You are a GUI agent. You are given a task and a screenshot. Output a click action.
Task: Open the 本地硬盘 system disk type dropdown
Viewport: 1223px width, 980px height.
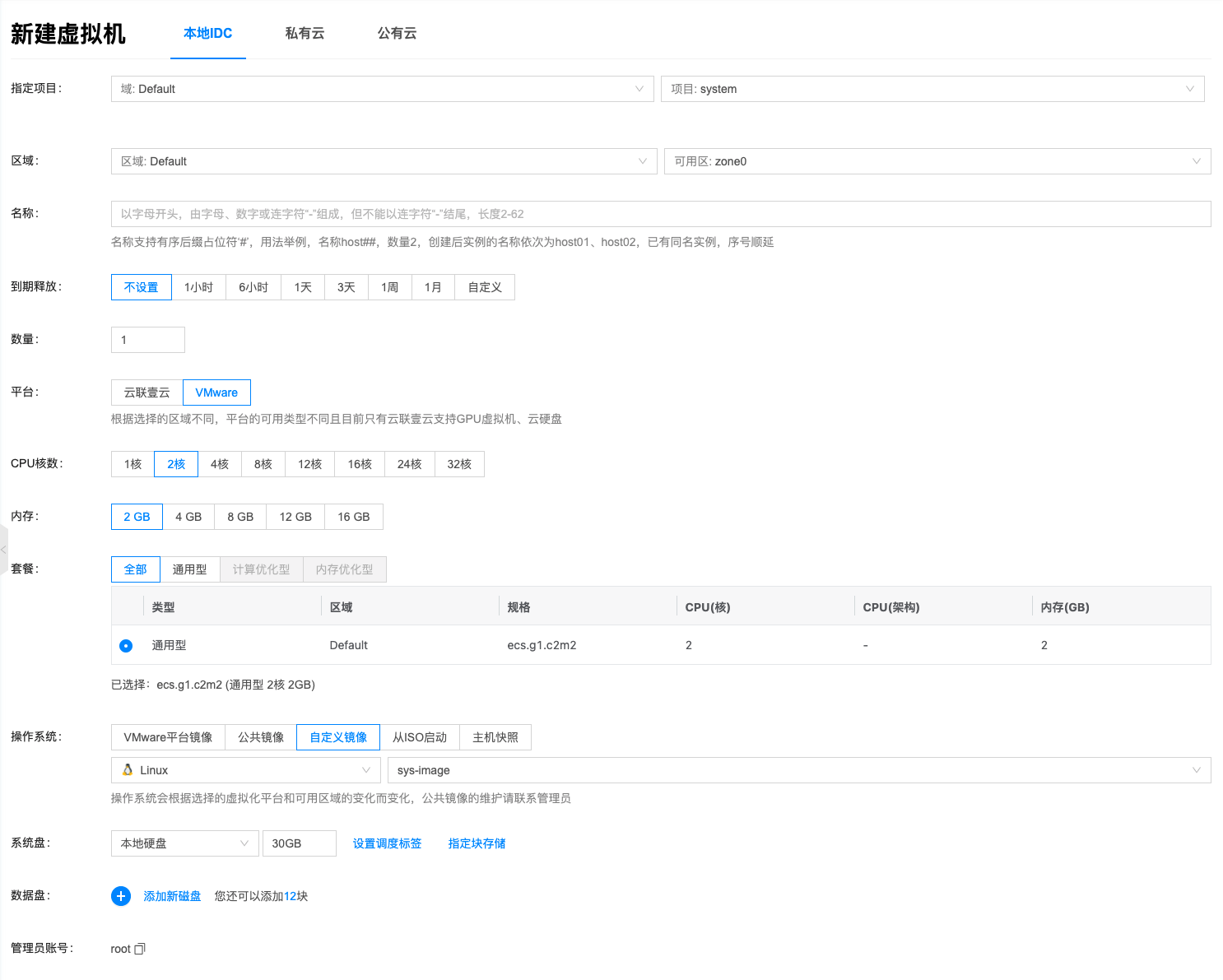click(x=184, y=843)
